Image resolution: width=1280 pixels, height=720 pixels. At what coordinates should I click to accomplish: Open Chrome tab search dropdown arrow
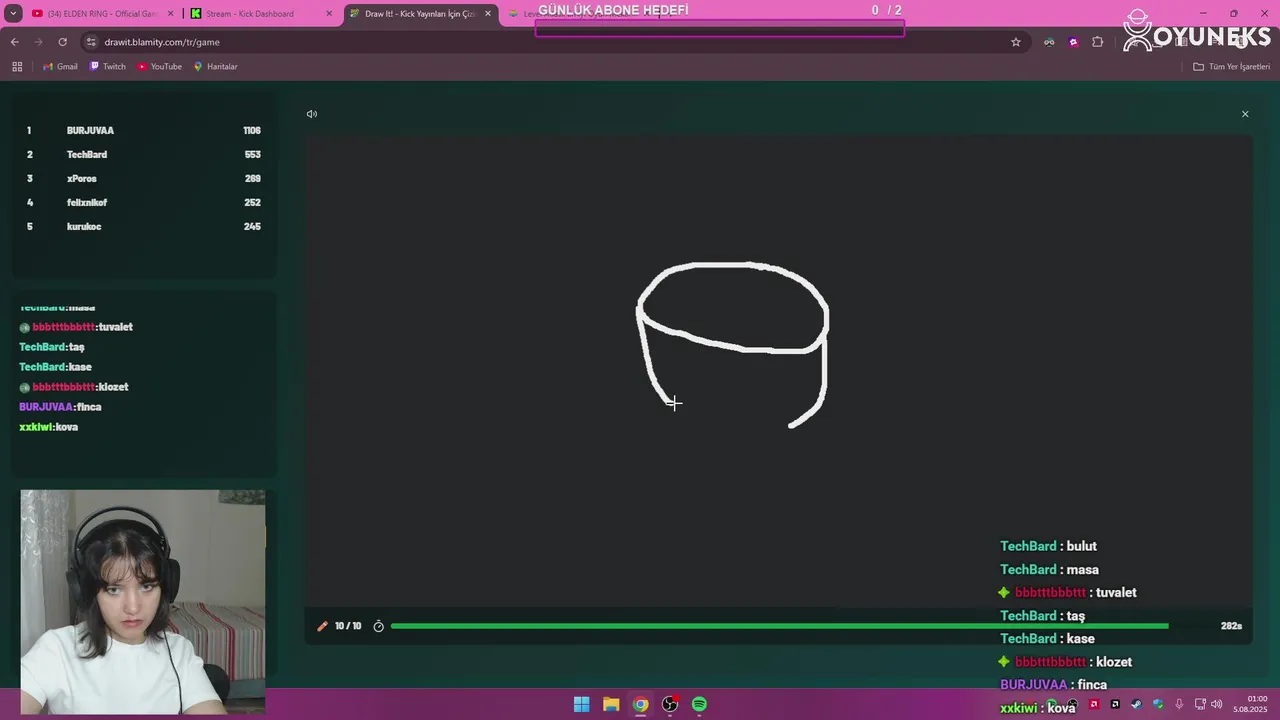click(13, 13)
